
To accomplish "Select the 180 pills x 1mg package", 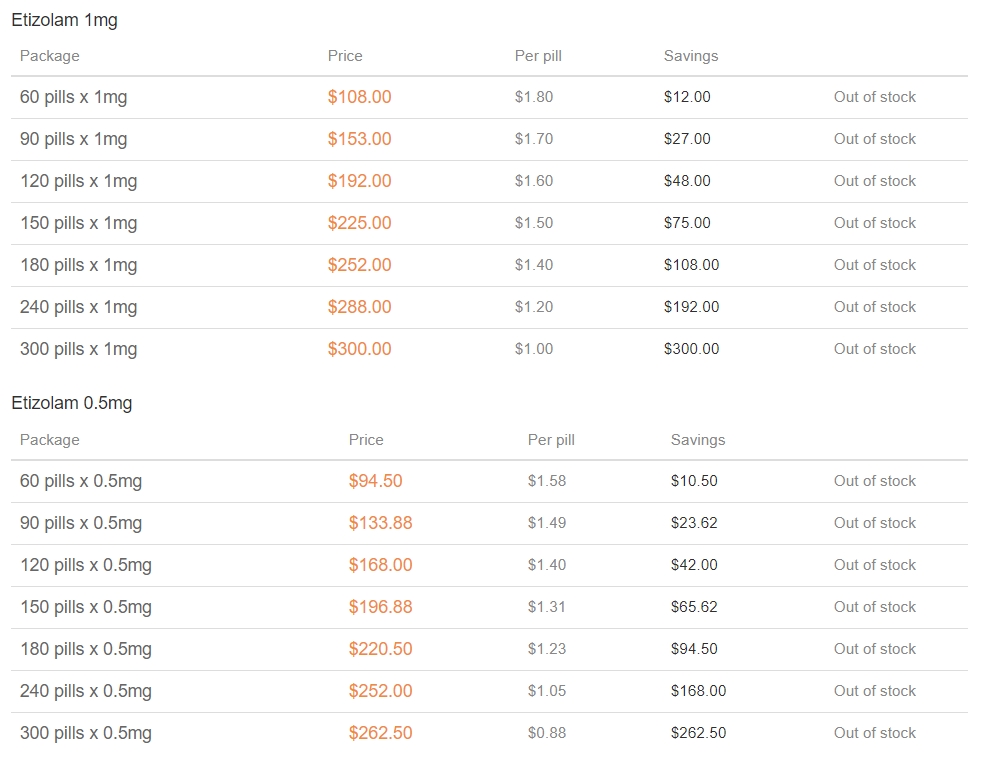I will coord(78,265).
